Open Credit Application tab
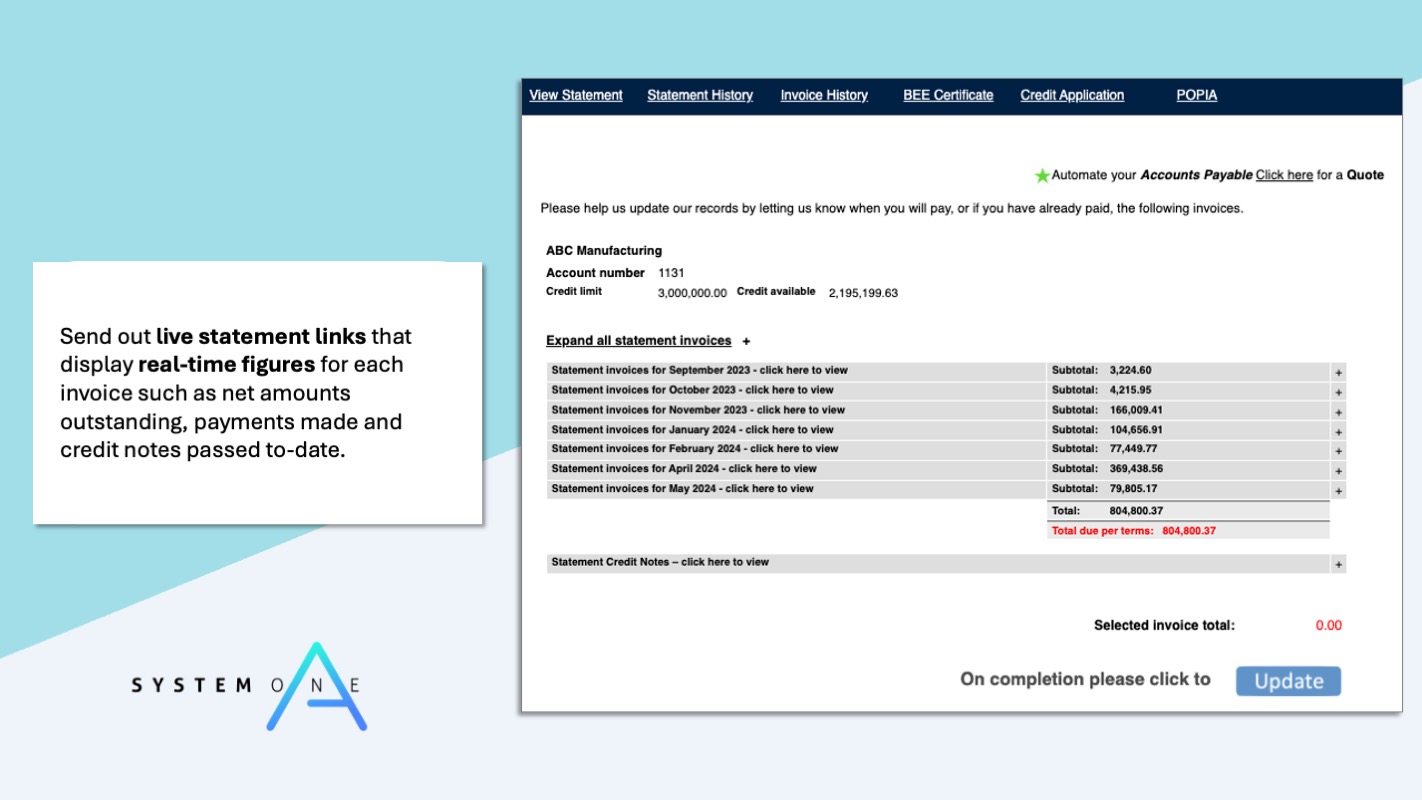Screen dimensions: 1422x800 coord(1072,95)
